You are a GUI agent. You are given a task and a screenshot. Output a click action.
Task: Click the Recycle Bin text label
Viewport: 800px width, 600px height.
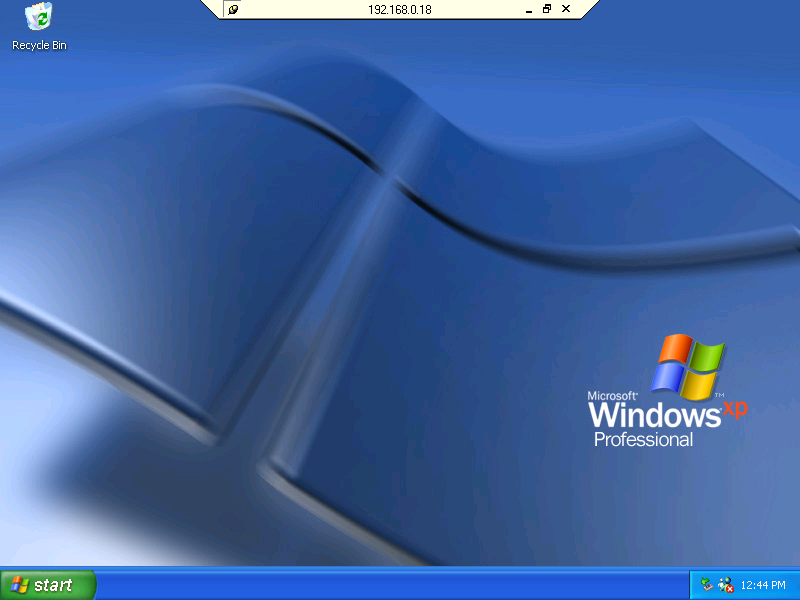(39, 45)
